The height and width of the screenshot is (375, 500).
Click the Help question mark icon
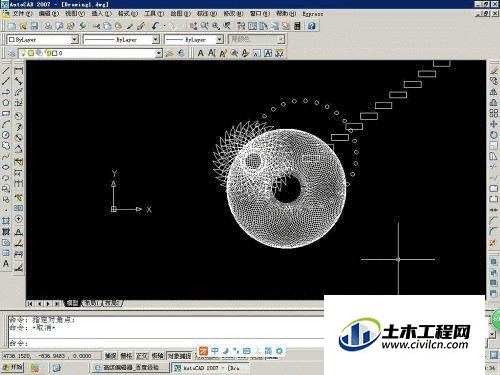pos(311,26)
